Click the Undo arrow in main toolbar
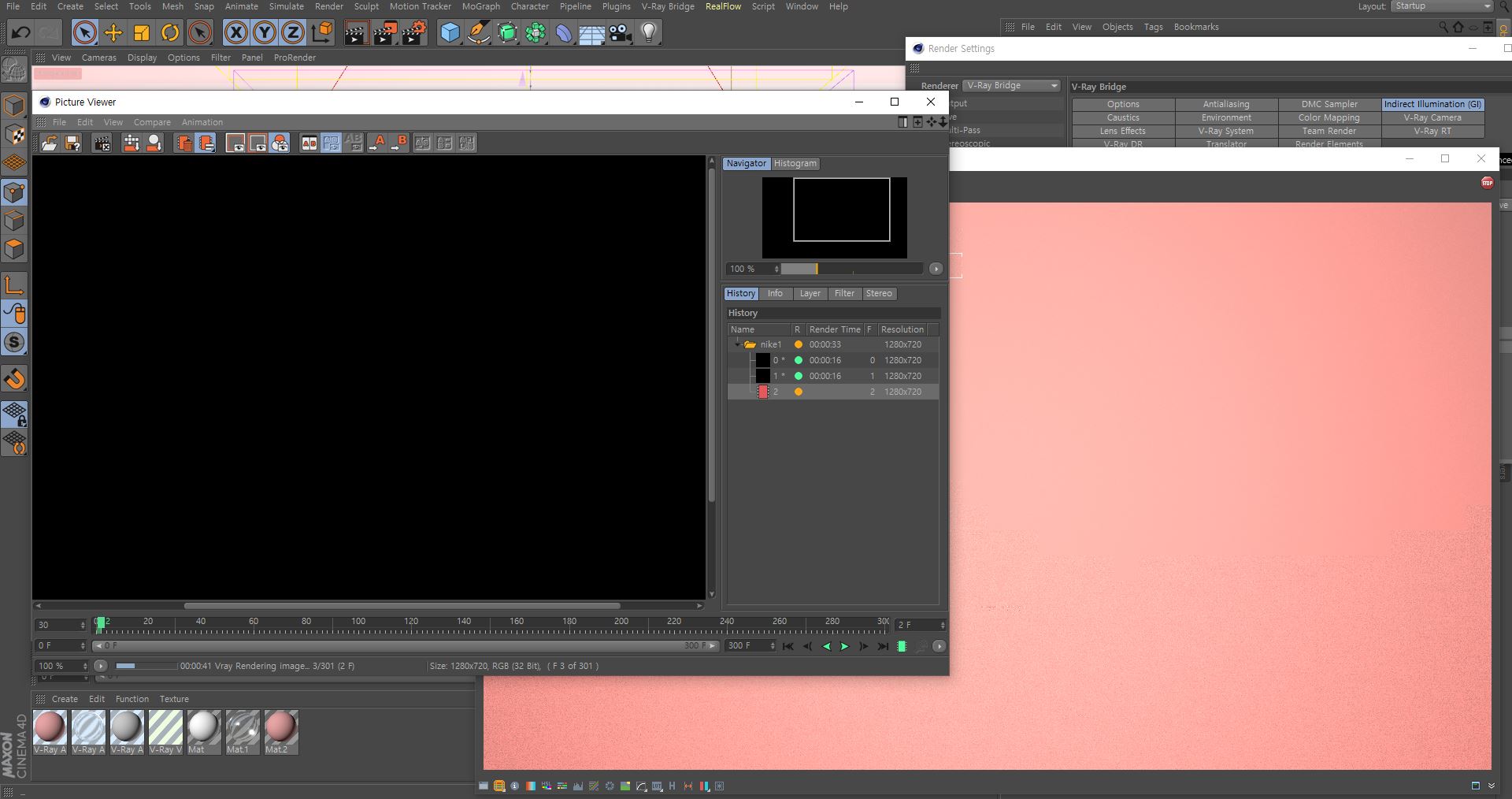Image resolution: width=1512 pixels, height=799 pixels. pyautogui.click(x=21, y=33)
